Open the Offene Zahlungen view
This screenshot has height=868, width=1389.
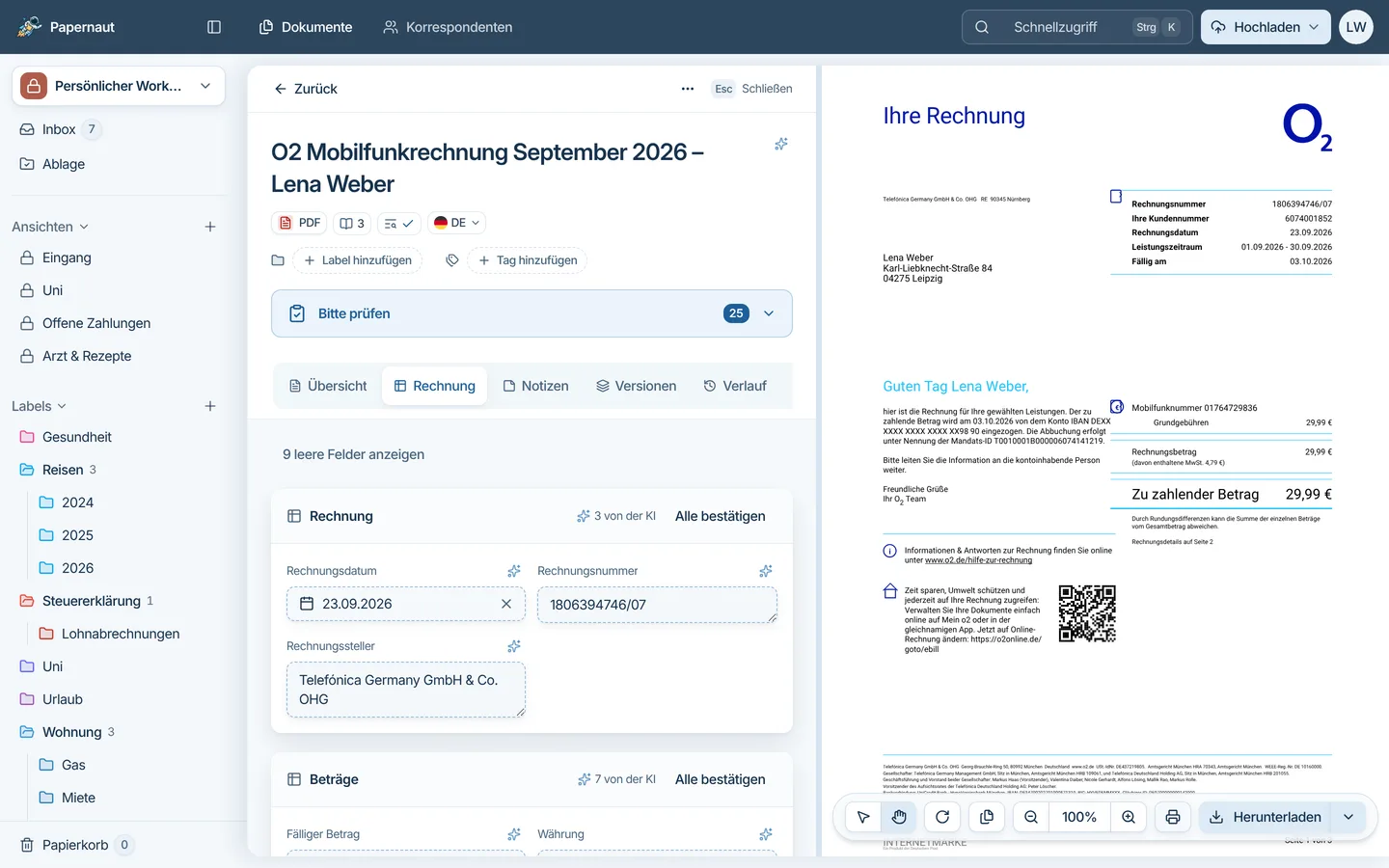[96, 323]
